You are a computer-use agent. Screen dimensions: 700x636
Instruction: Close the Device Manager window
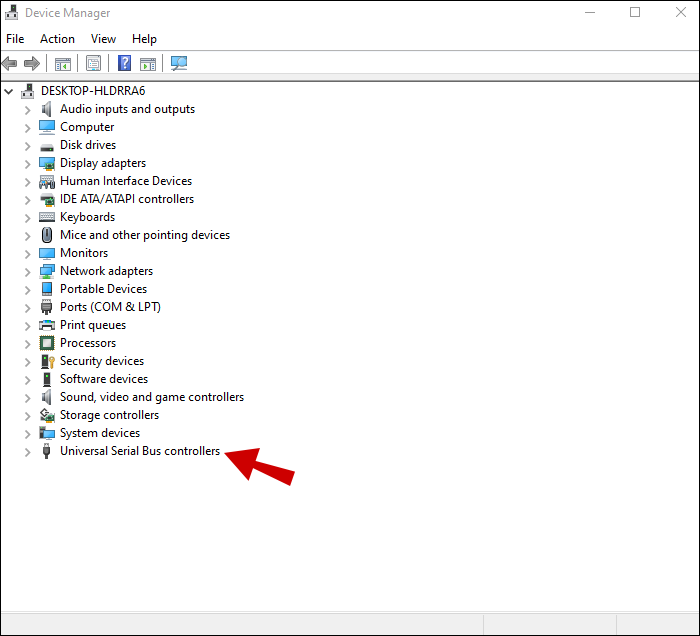coord(681,12)
